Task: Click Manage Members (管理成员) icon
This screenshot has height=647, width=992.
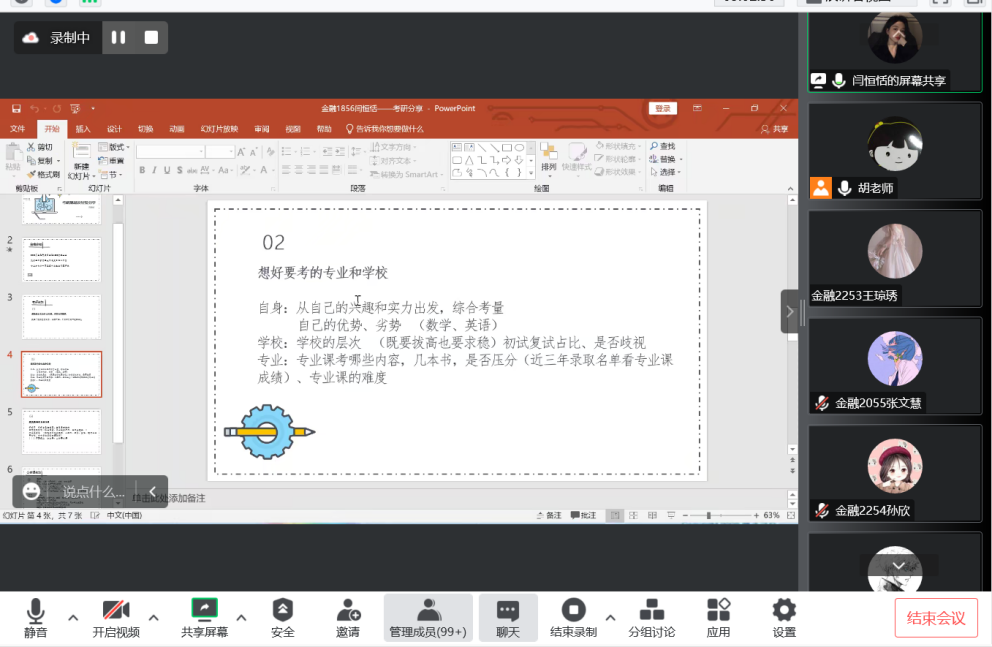Action: pos(428,610)
